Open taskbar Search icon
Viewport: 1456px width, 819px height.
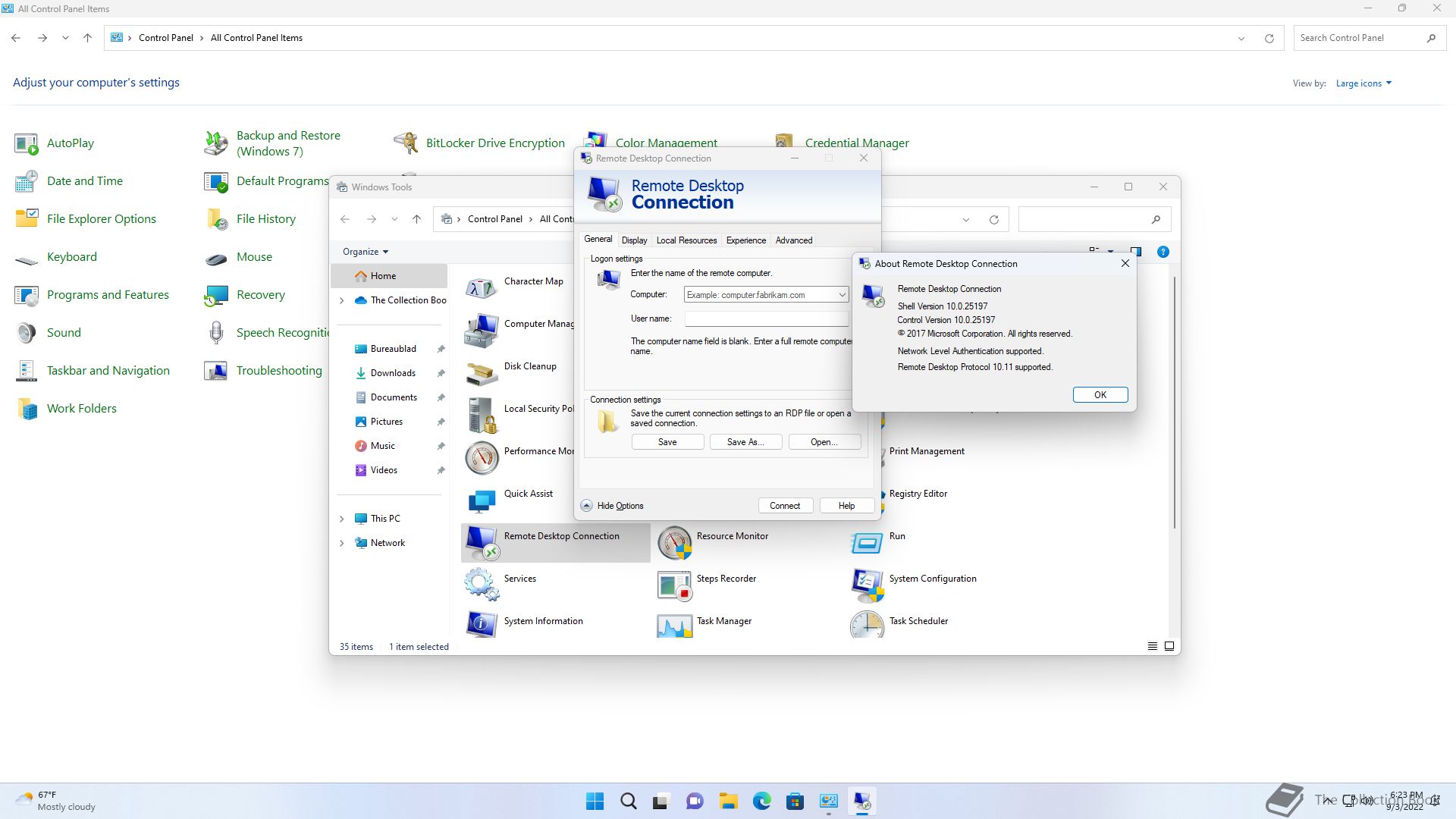629,802
